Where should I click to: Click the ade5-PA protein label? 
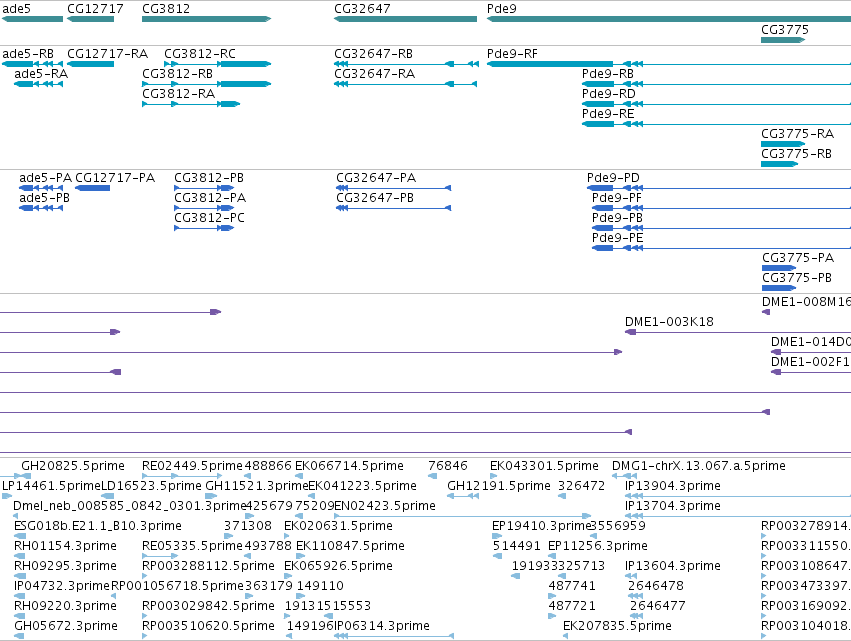click(x=45, y=178)
